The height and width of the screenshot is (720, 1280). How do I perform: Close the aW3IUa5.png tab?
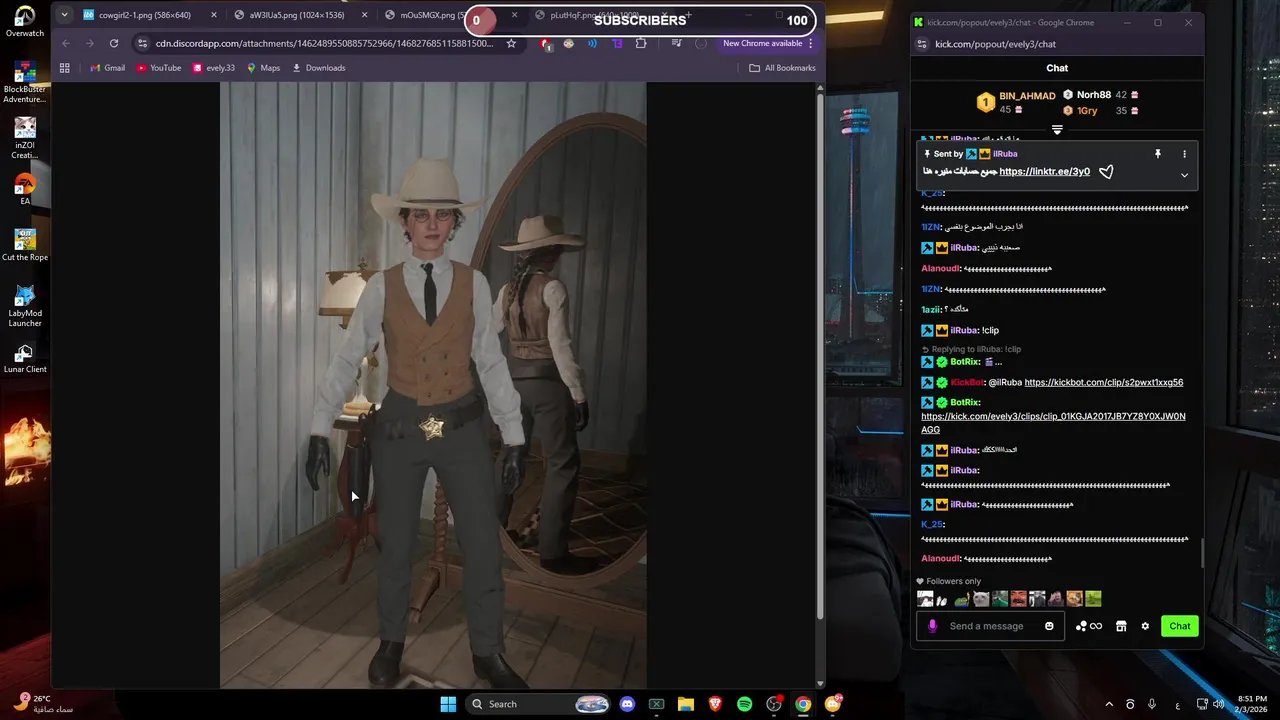pos(364,15)
